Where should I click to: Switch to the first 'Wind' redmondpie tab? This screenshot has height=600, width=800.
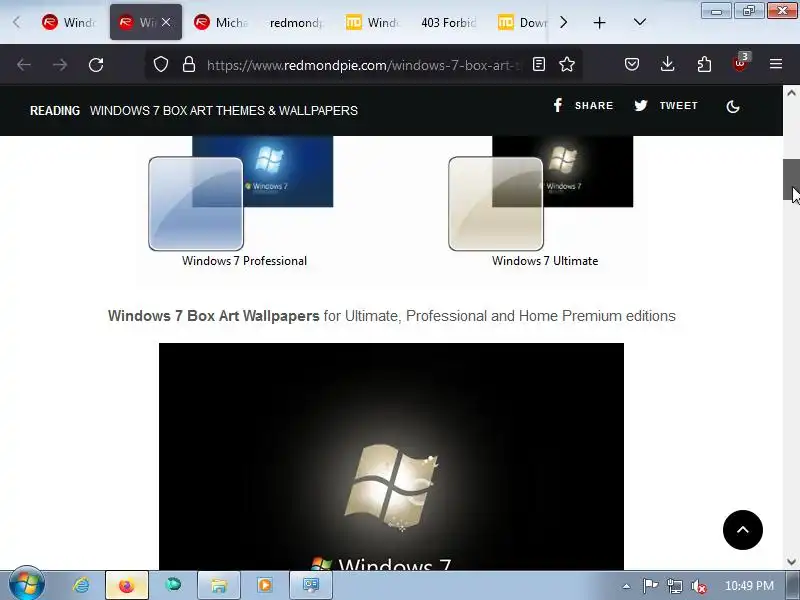click(x=69, y=22)
